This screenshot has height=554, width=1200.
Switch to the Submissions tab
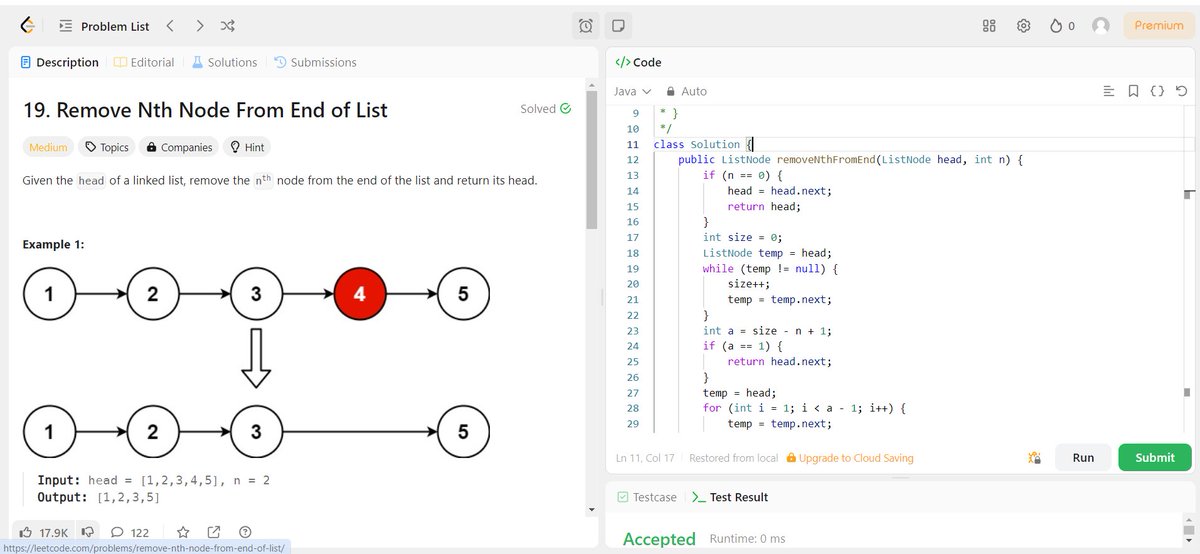click(x=315, y=62)
